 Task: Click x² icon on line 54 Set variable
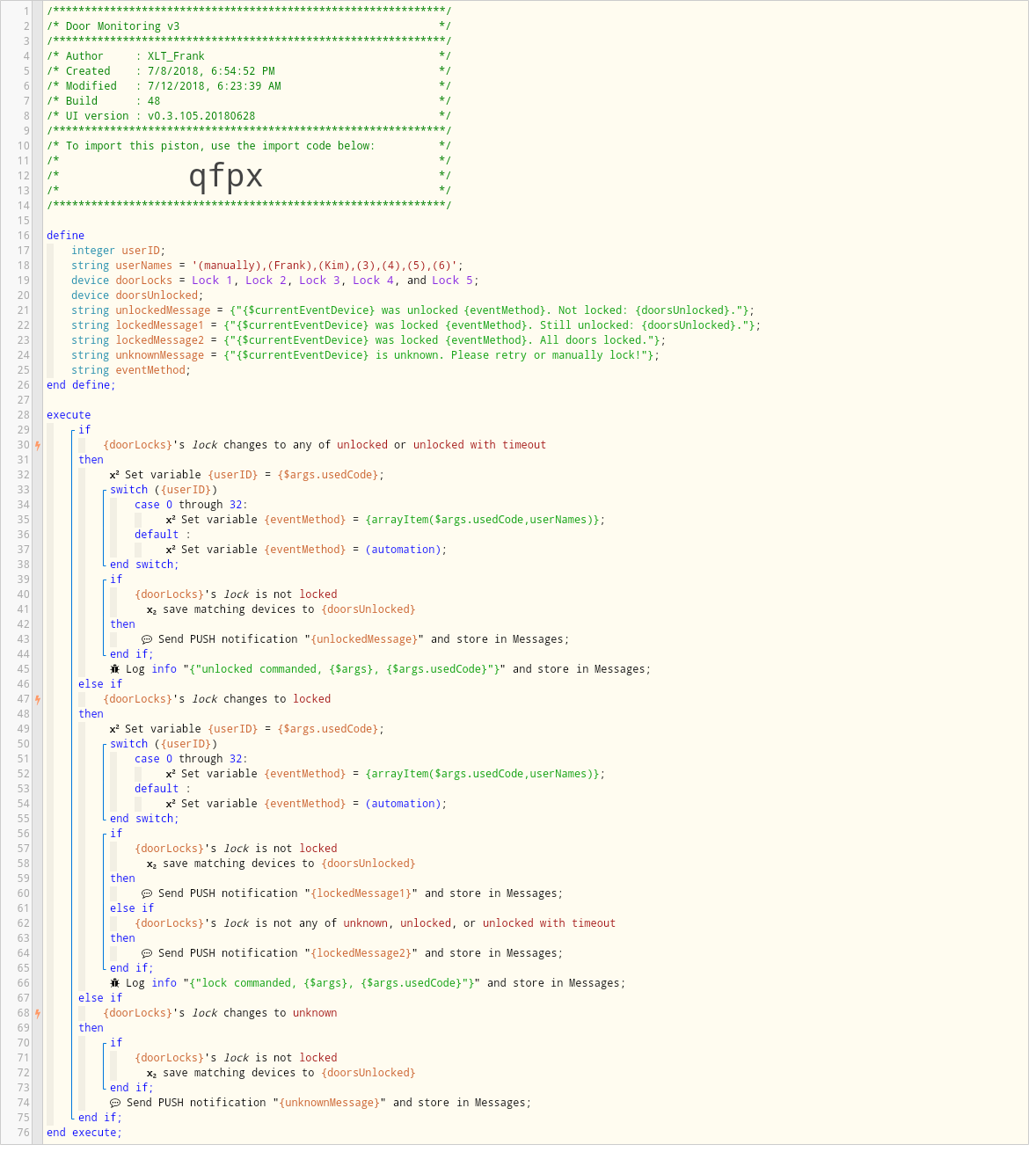point(171,804)
